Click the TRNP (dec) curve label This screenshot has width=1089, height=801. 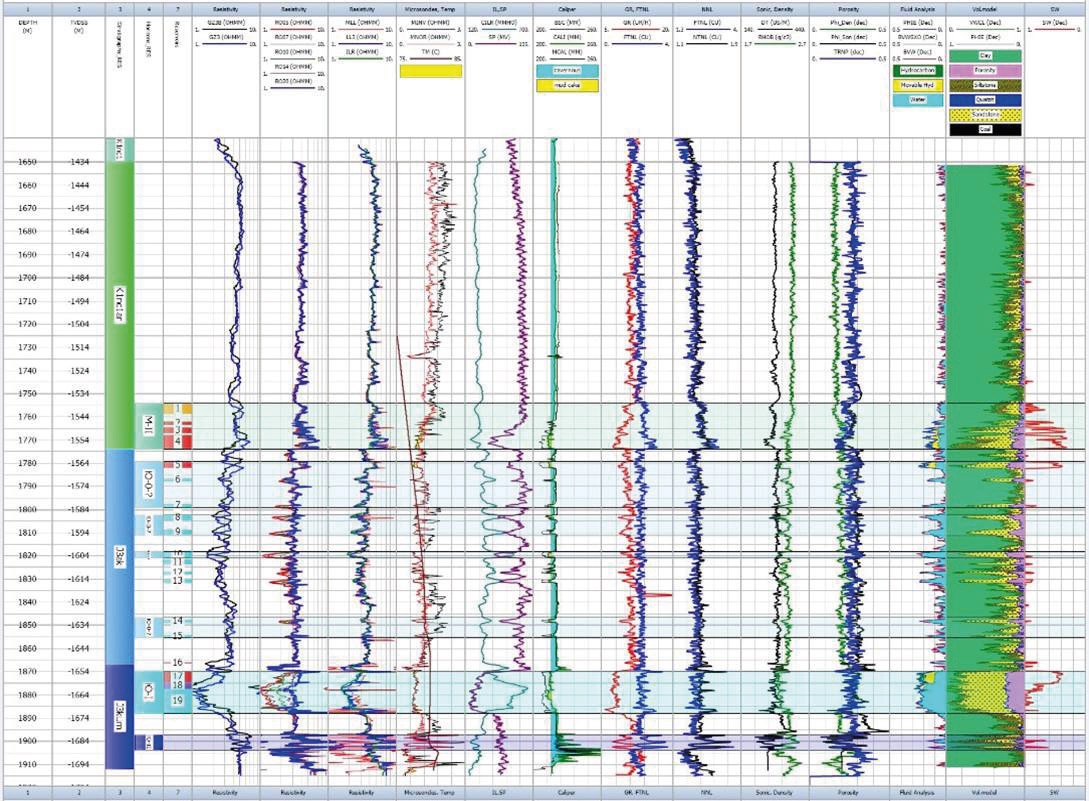tap(849, 52)
